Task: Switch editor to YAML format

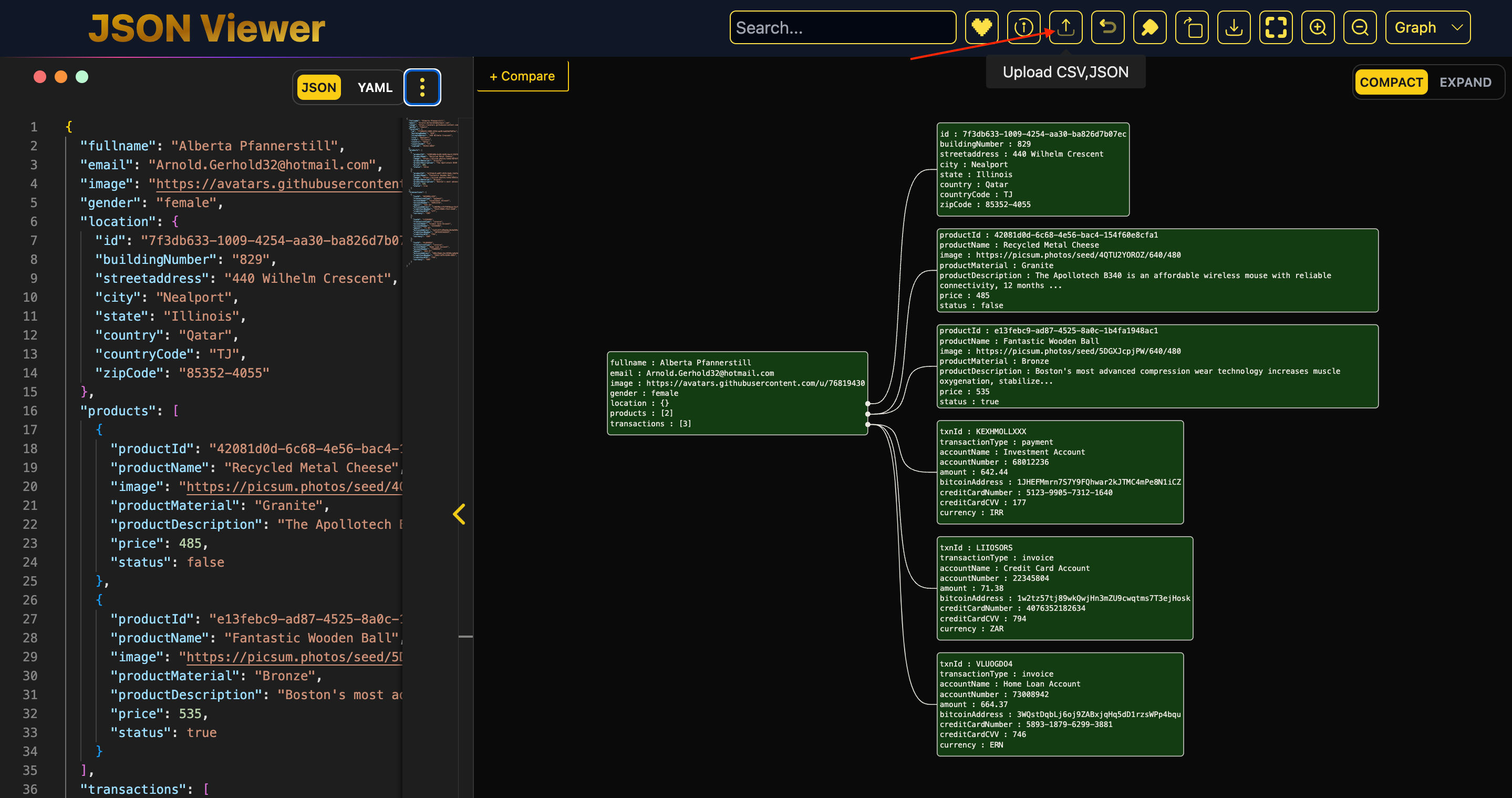Action: coord(375,87)
